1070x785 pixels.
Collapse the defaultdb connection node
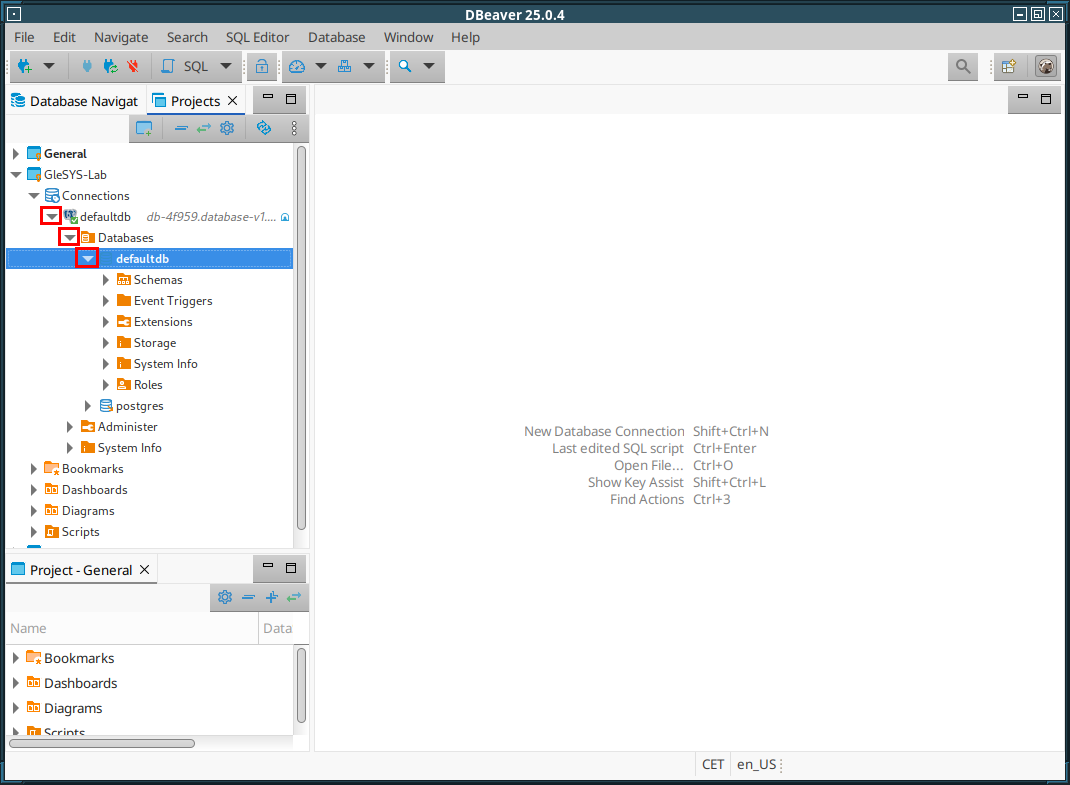pyautogui.click(x=51, y=217)
